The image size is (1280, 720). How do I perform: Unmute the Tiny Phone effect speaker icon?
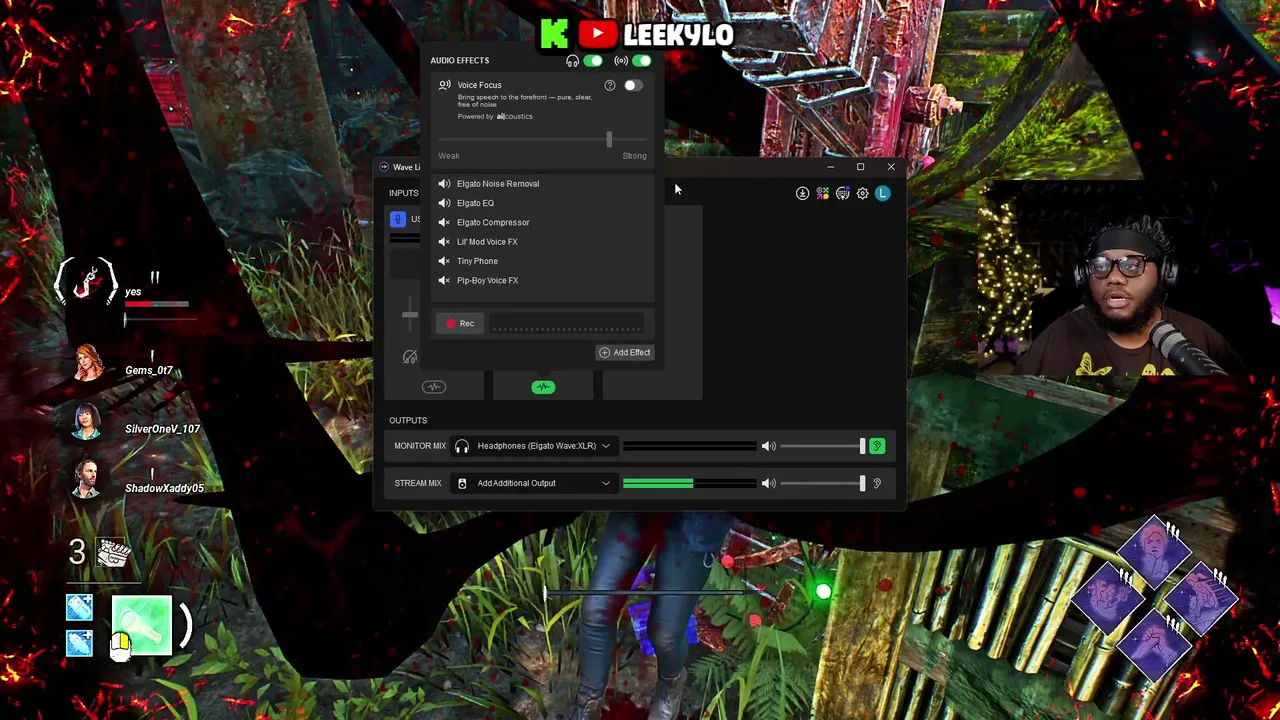click(444, 261)
